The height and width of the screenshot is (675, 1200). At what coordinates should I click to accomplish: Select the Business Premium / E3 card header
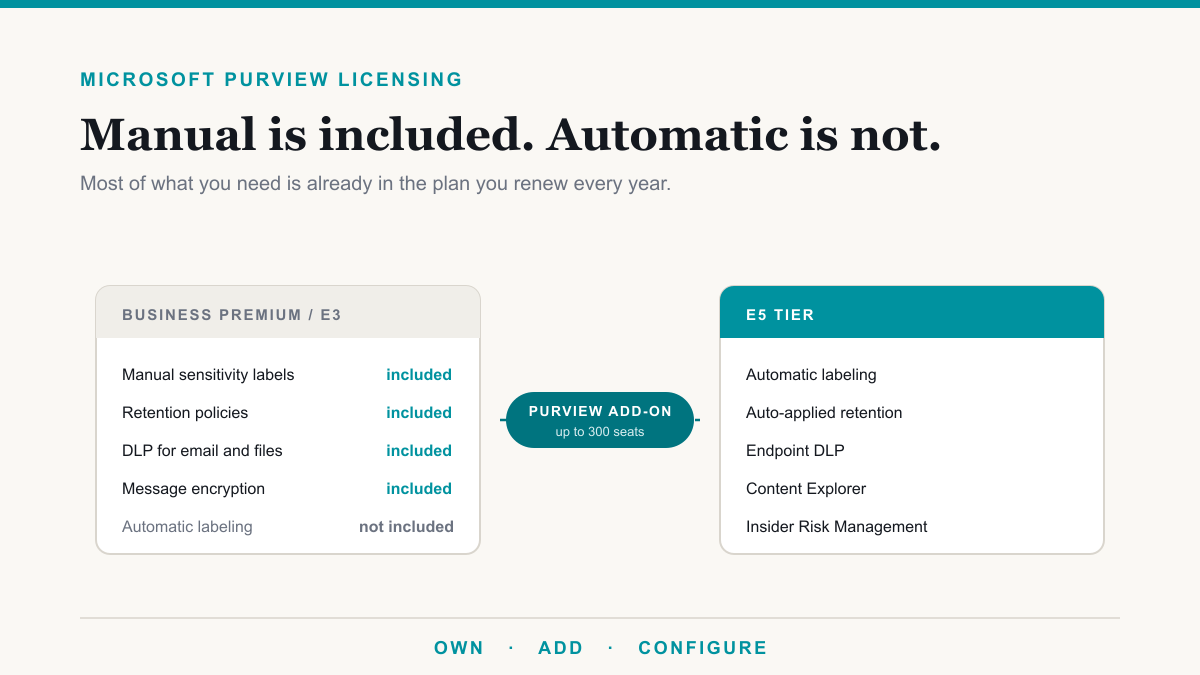[x=288, y=313]
